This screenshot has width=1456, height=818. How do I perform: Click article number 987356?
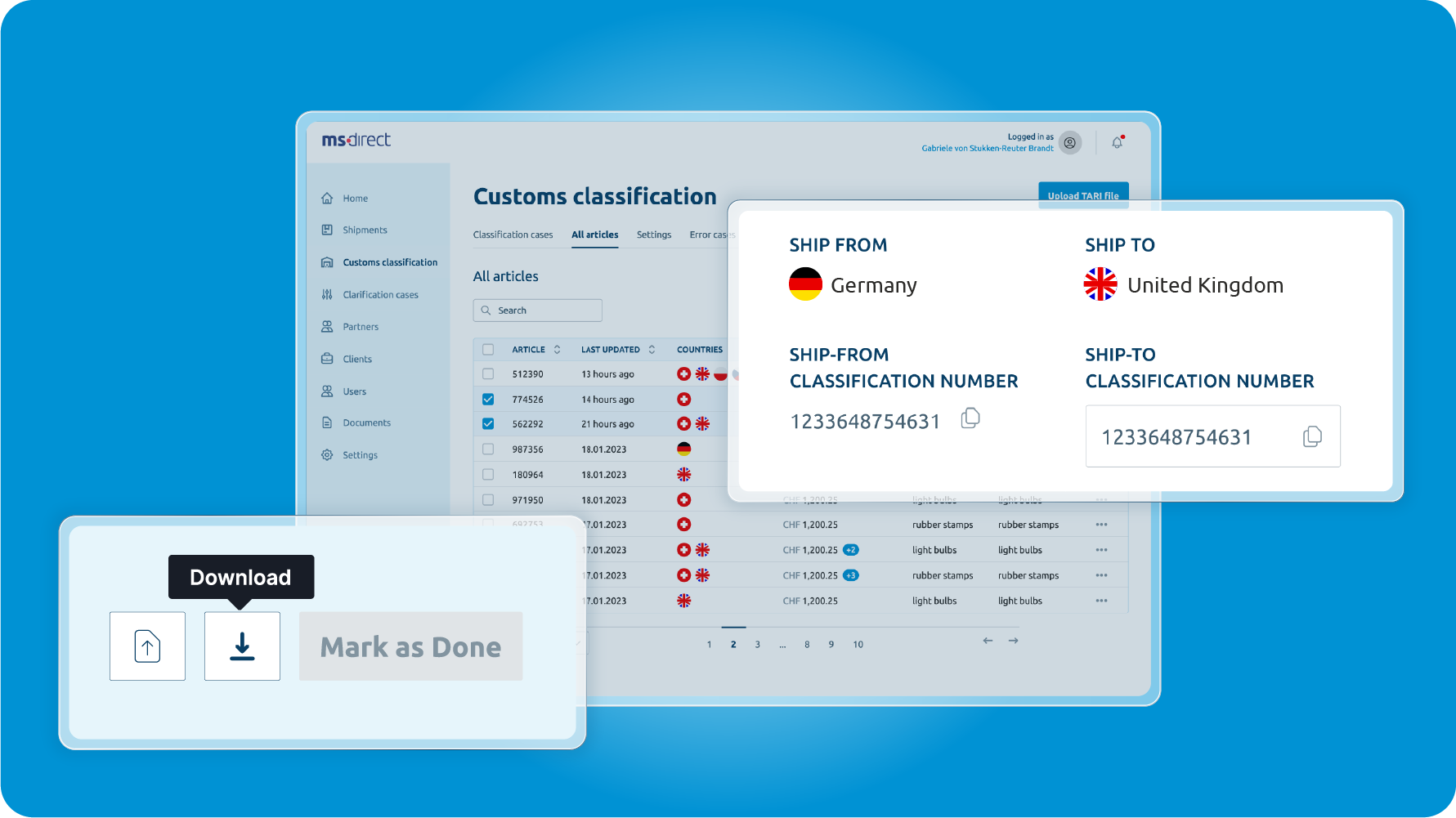[527, 449]
